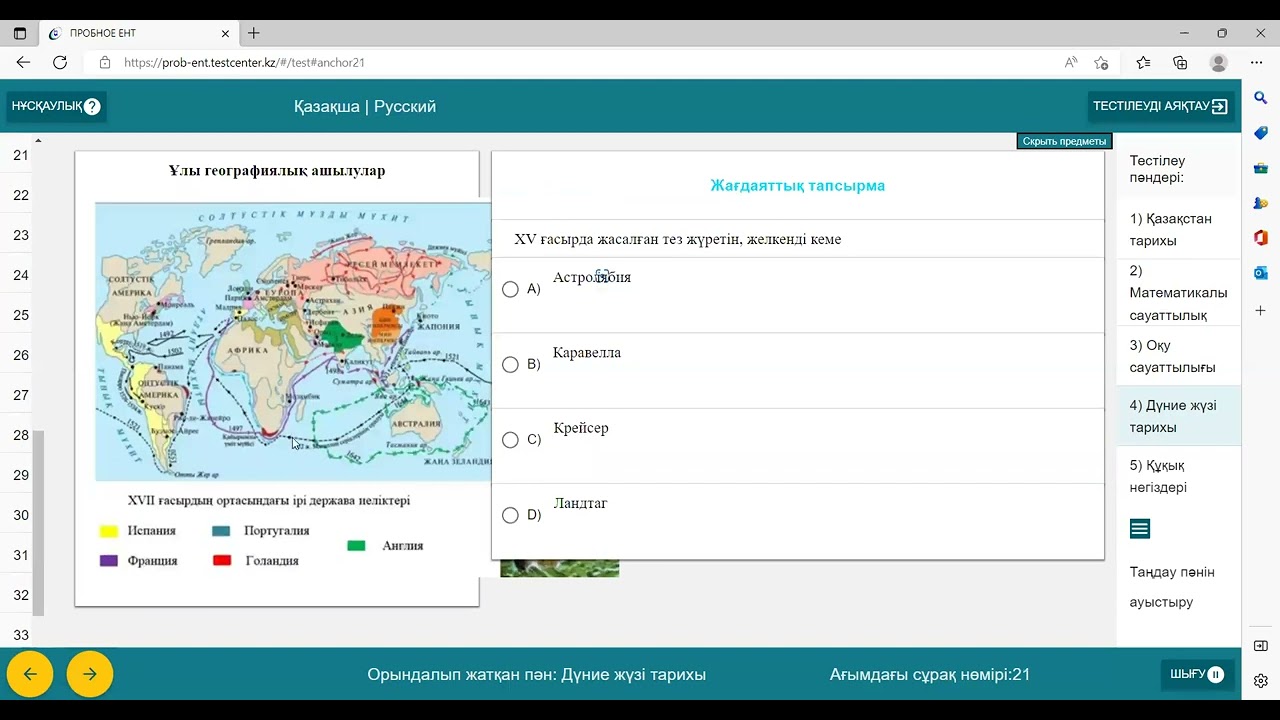This screenshot has height=720, width=1280.
Task: Open the favorites list icon
Action: [1143, 62]
